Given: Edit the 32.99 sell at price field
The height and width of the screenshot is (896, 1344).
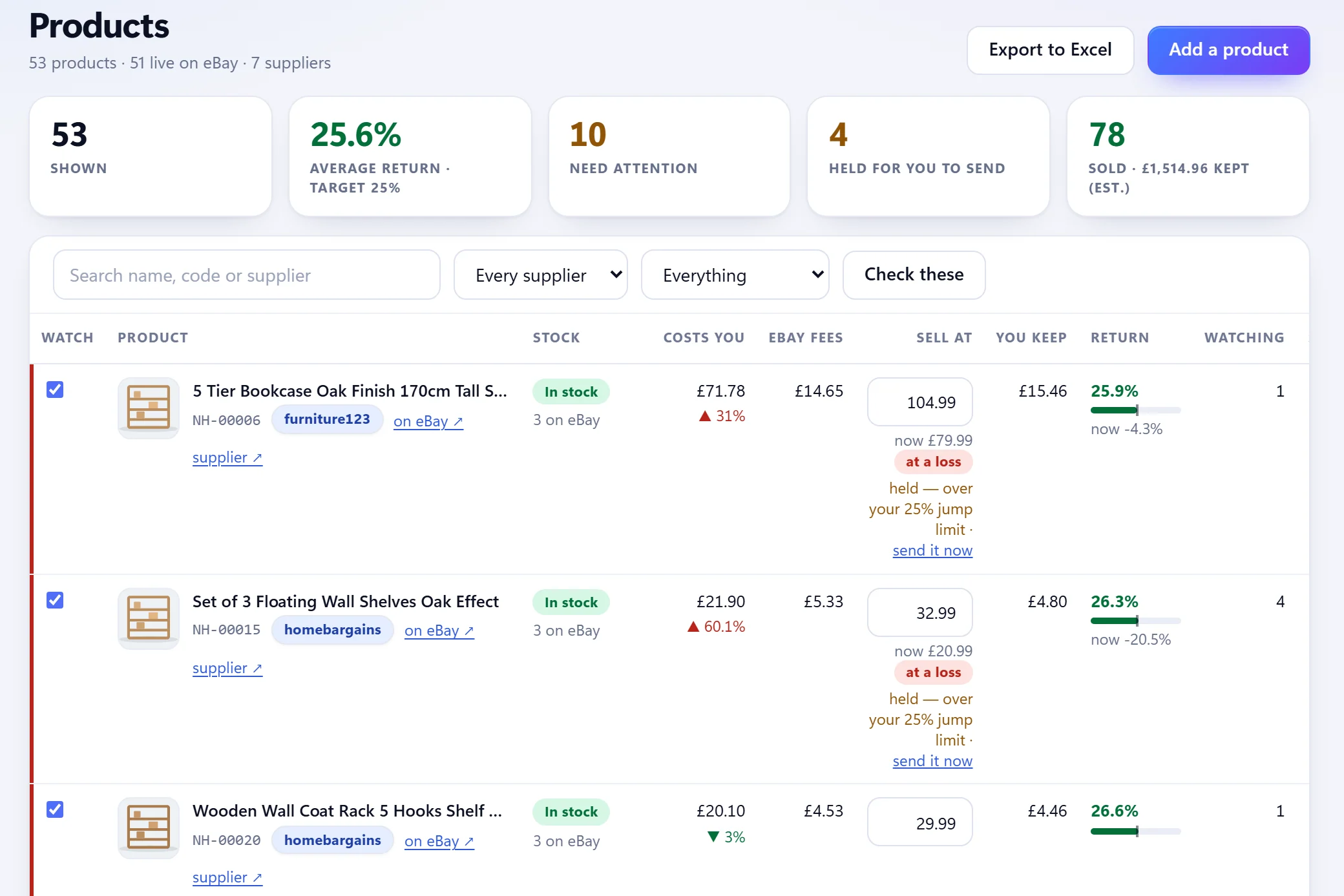Looking at the screenshot, I should [920, 613].
